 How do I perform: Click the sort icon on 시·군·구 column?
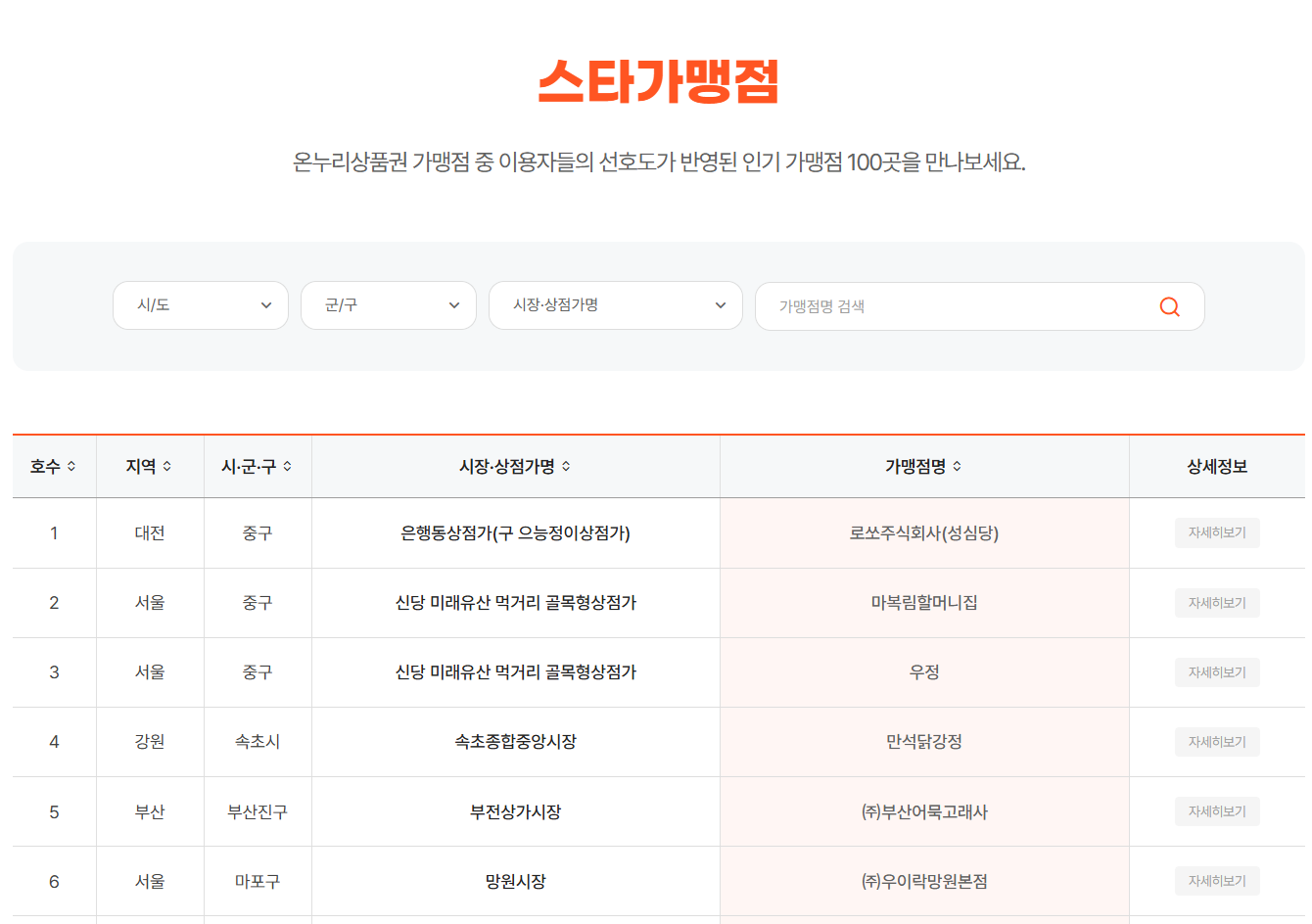click(x=286, y=467)
